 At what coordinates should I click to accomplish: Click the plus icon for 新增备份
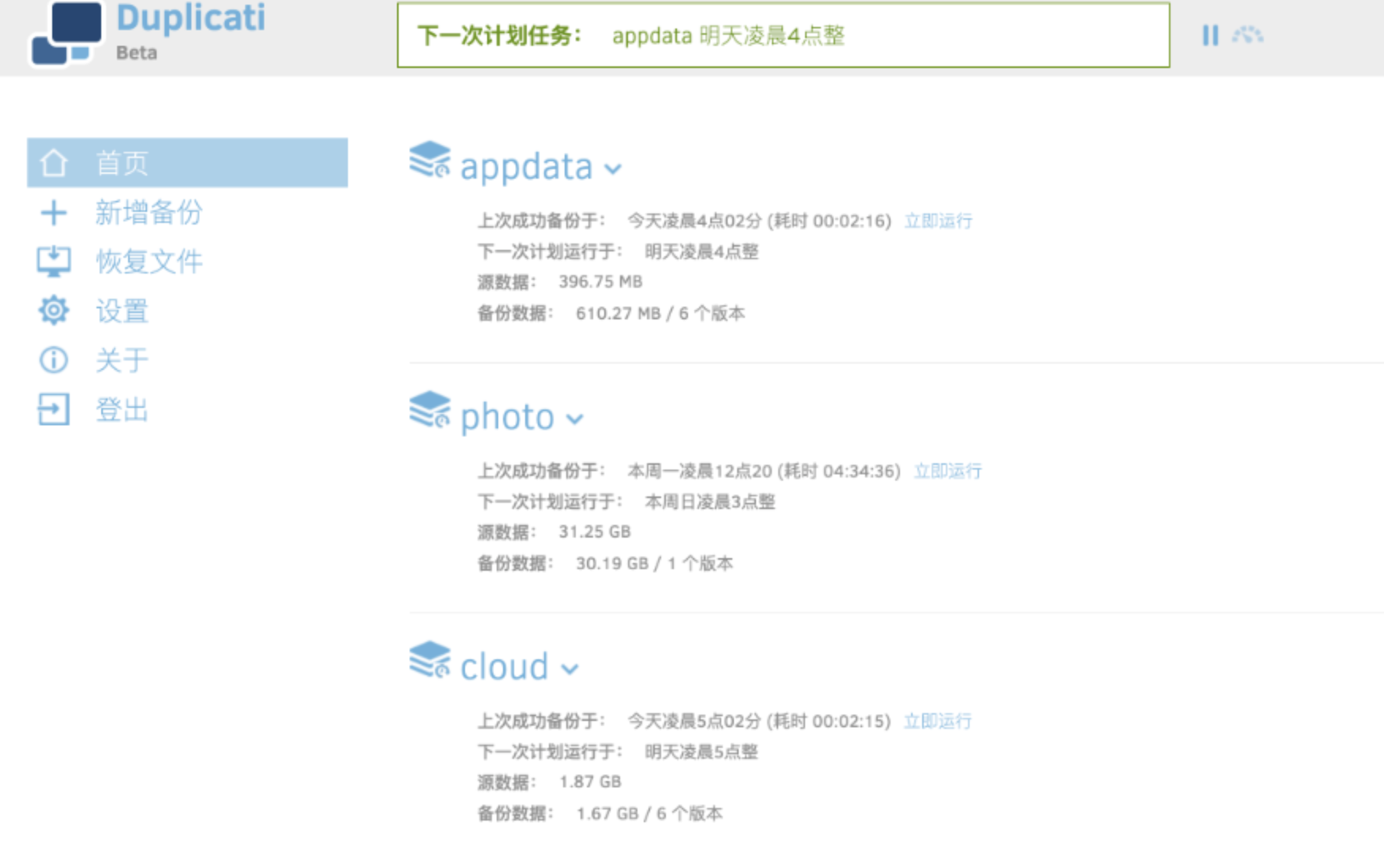[x=54, y=212]
